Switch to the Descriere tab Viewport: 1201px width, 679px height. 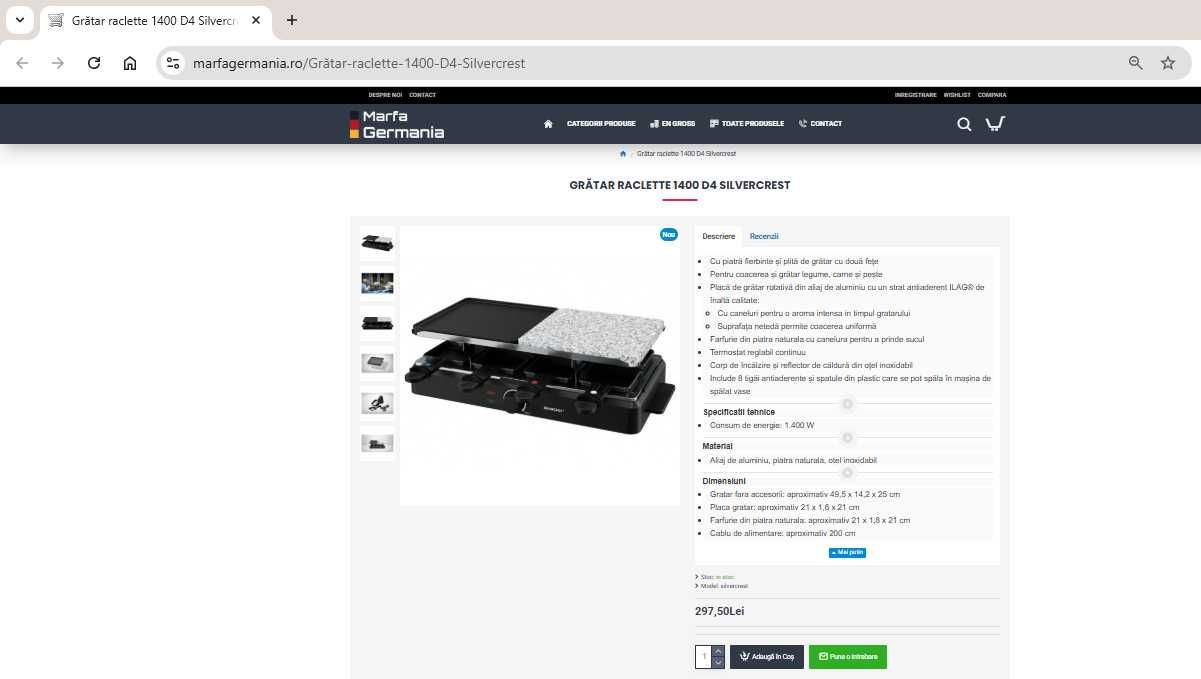point(718,236)
